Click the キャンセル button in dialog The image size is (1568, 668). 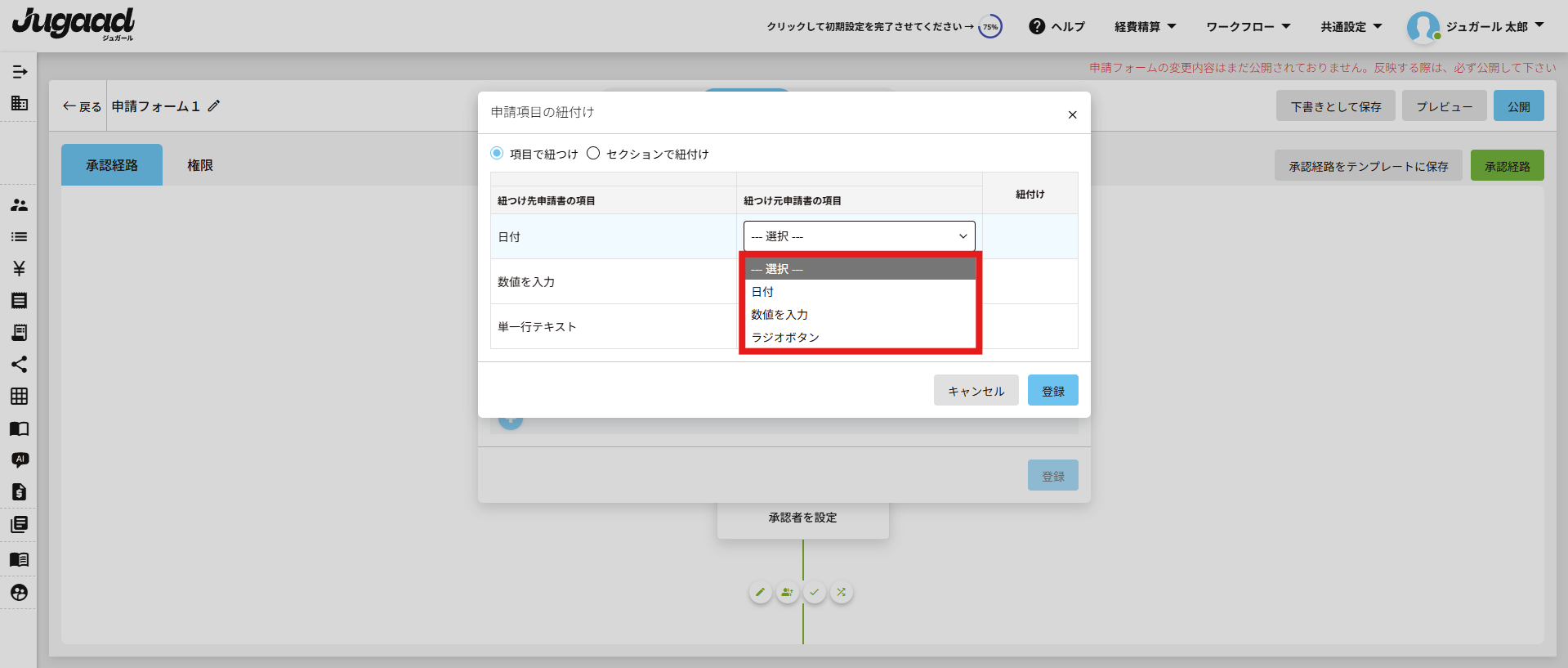[x=976, y=391]
